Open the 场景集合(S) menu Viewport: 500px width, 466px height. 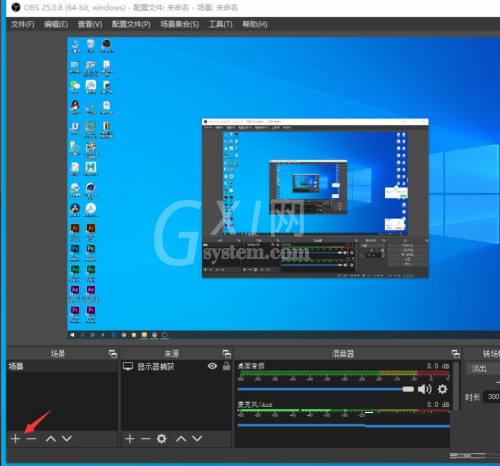(x=180, y=24)
